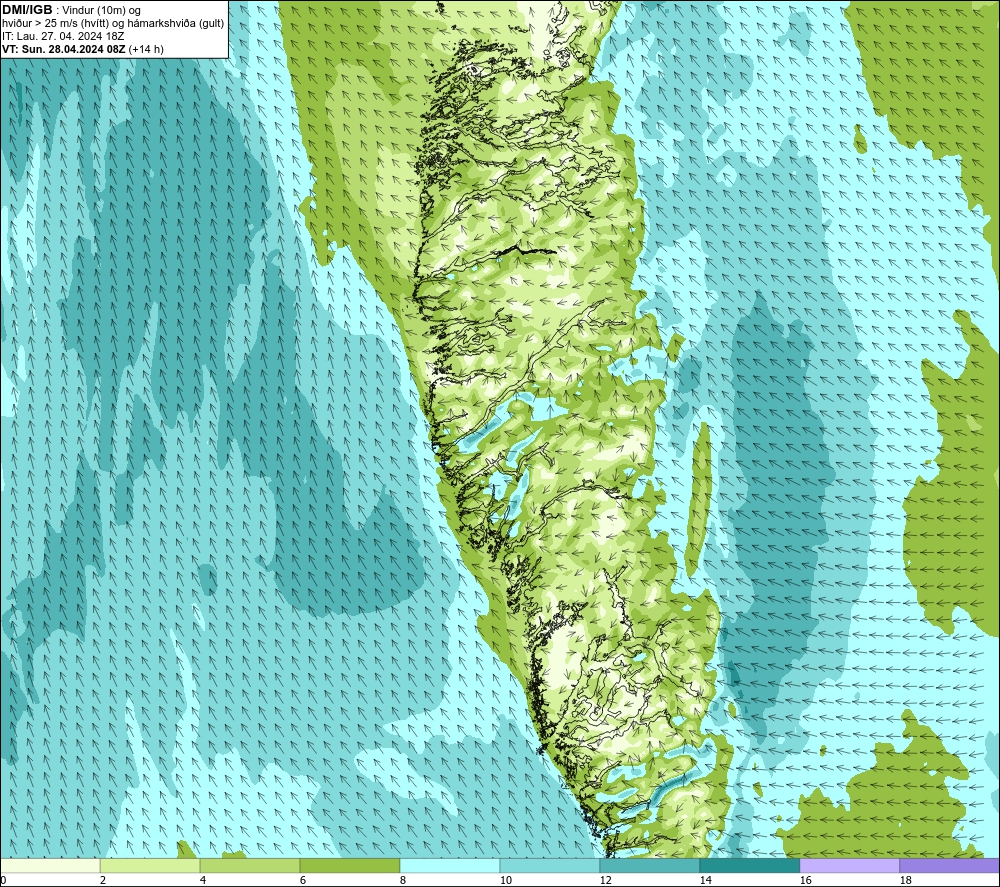
Task: Click the '6' label on the color scale
Action: (x=303, y=880)
